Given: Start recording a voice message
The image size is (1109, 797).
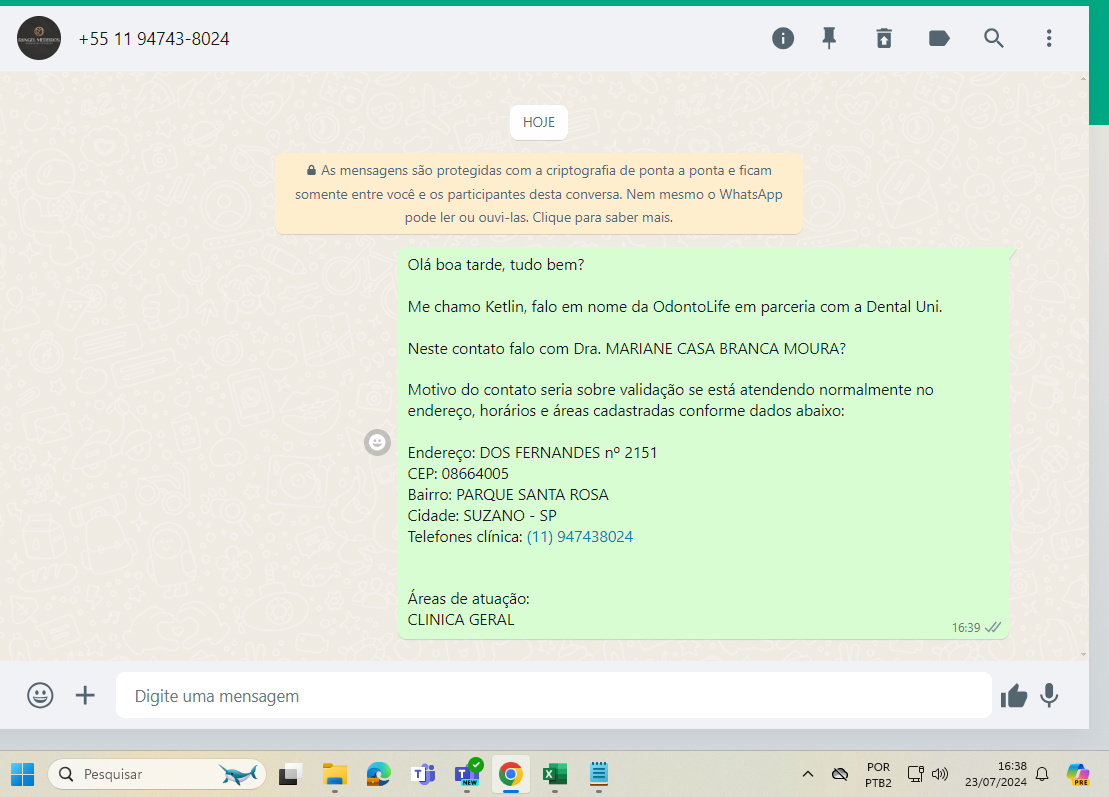Looking at the screenshot, I should point(1050,696).
